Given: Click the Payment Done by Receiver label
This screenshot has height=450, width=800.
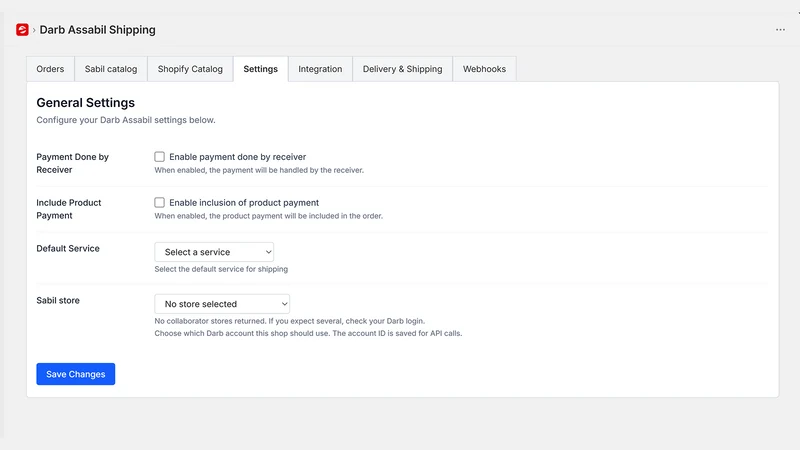Looking at the screenshot, I should tap(72, 163).
